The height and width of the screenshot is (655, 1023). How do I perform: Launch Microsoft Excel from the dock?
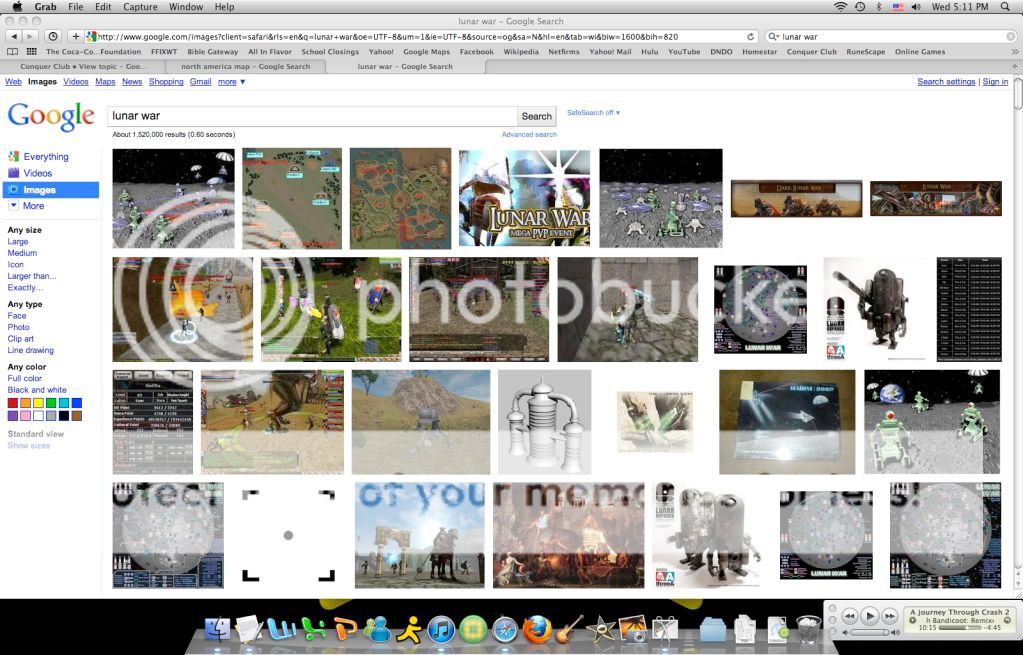(314, 630)
